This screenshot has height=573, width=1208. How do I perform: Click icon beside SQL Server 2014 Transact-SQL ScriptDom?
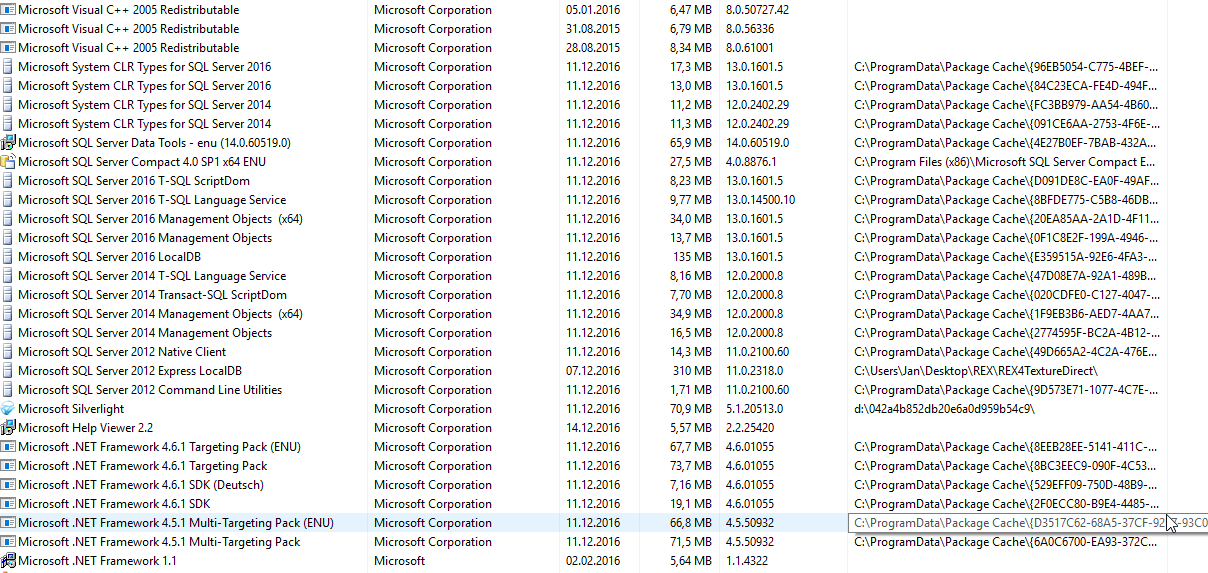pos(8,295)
